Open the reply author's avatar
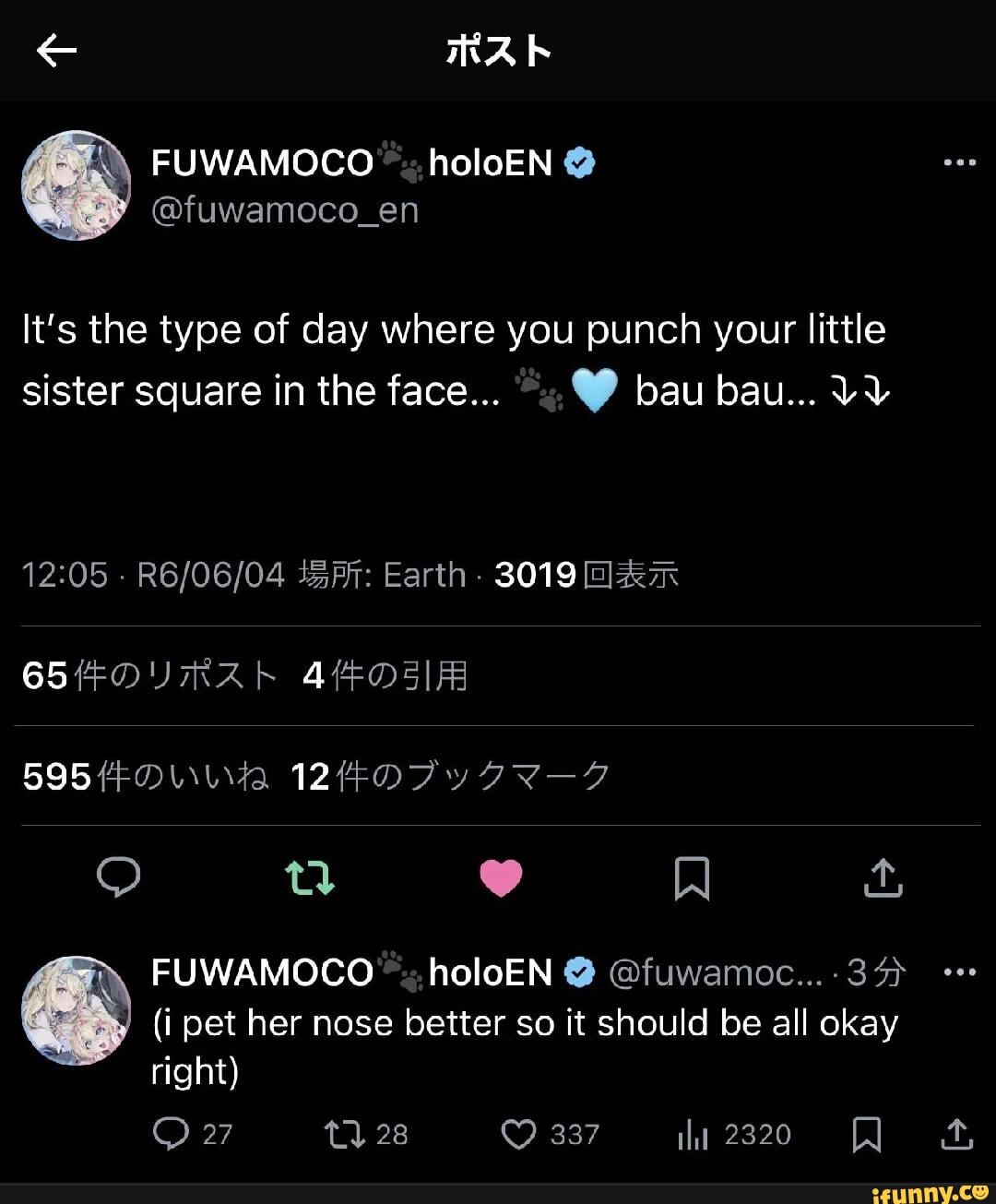This screenshot has height=1204, width=996. pyautogui.click(x=77, y=1010)
